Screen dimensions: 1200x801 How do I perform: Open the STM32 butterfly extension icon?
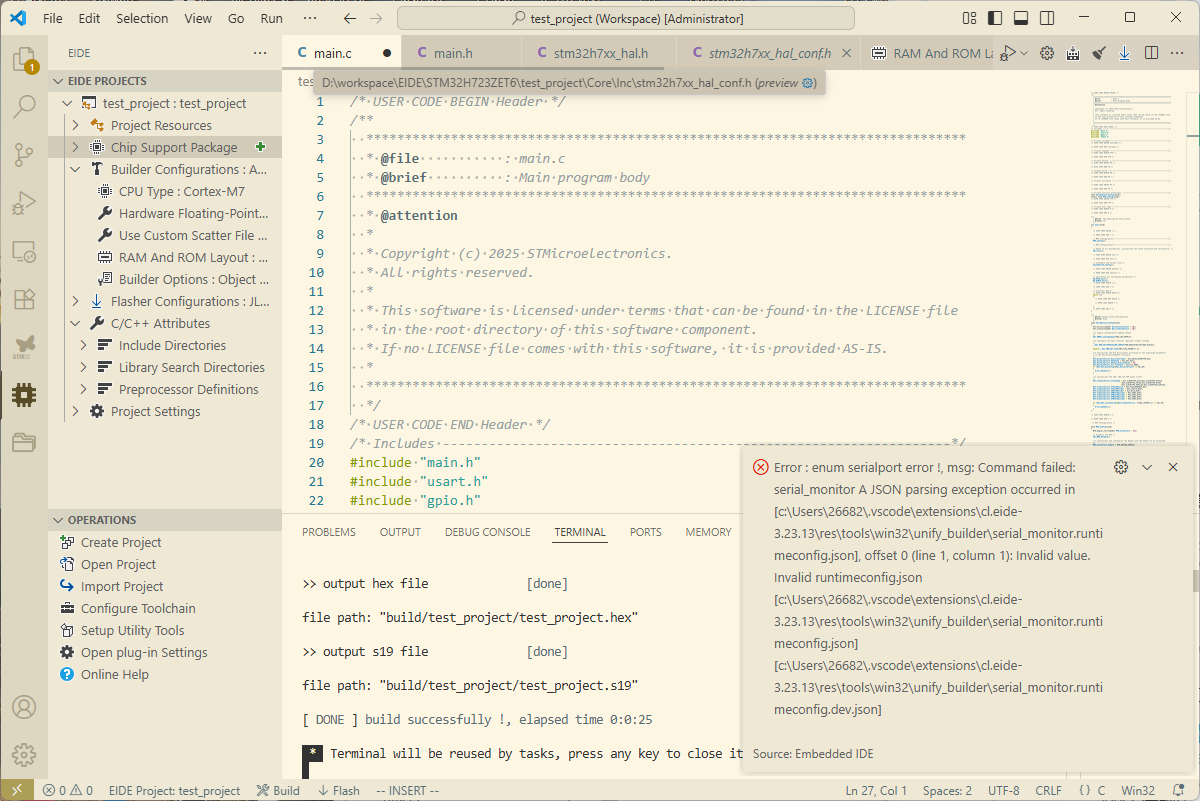(24, 347)
